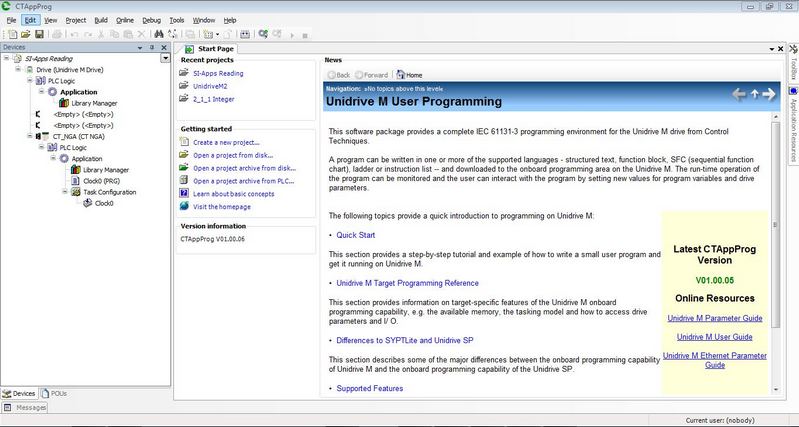Click the Copy toolbar icon
Viewport: 799px width, 427px height.
[115, 34]
